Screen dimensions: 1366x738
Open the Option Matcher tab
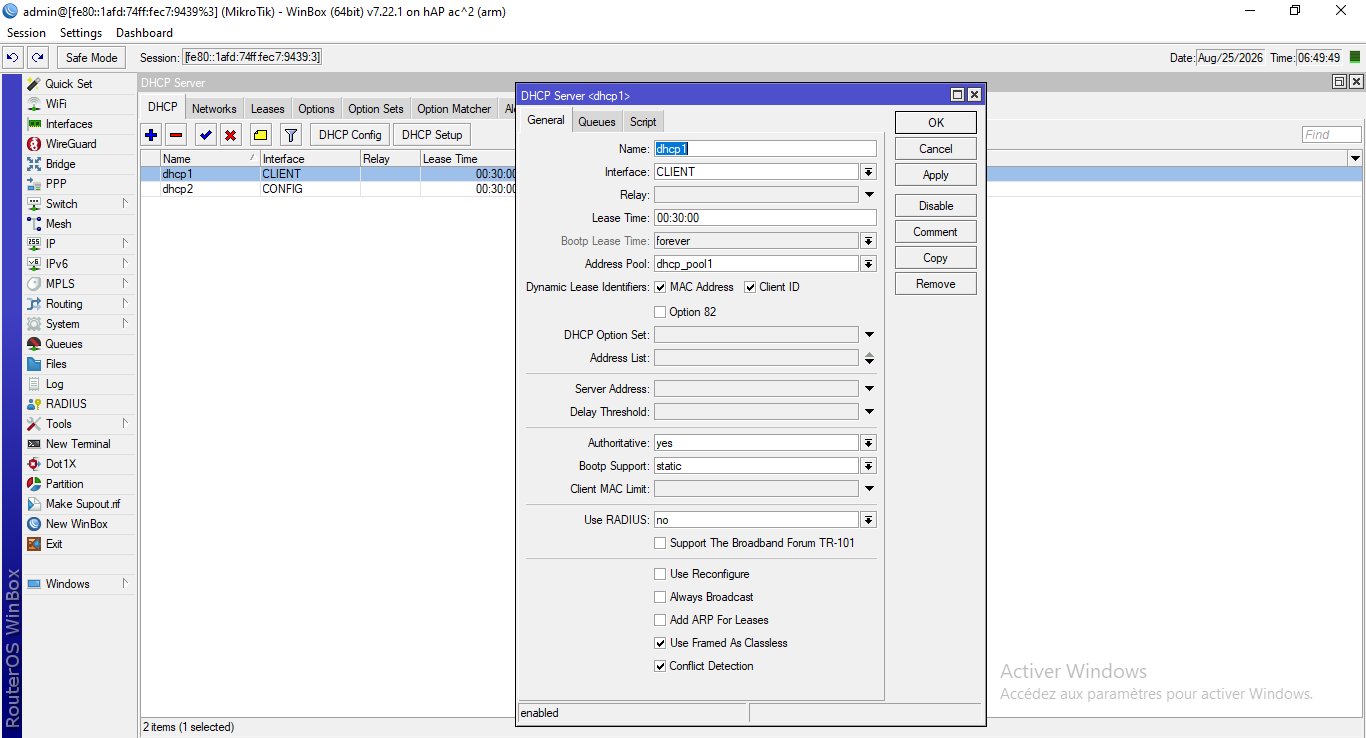(454, 109)
